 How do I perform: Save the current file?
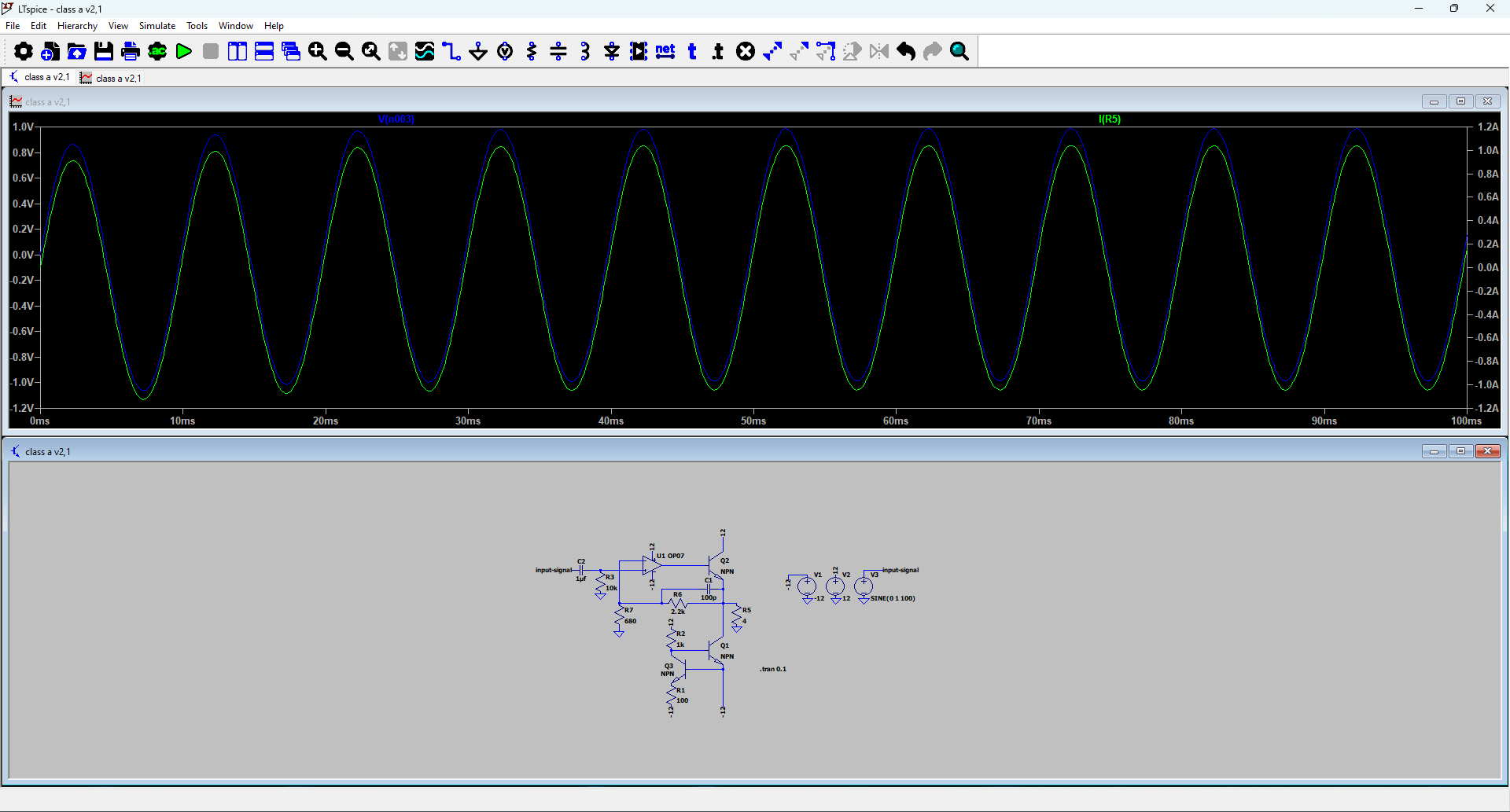pyautogui.click(x=104, y=52)
